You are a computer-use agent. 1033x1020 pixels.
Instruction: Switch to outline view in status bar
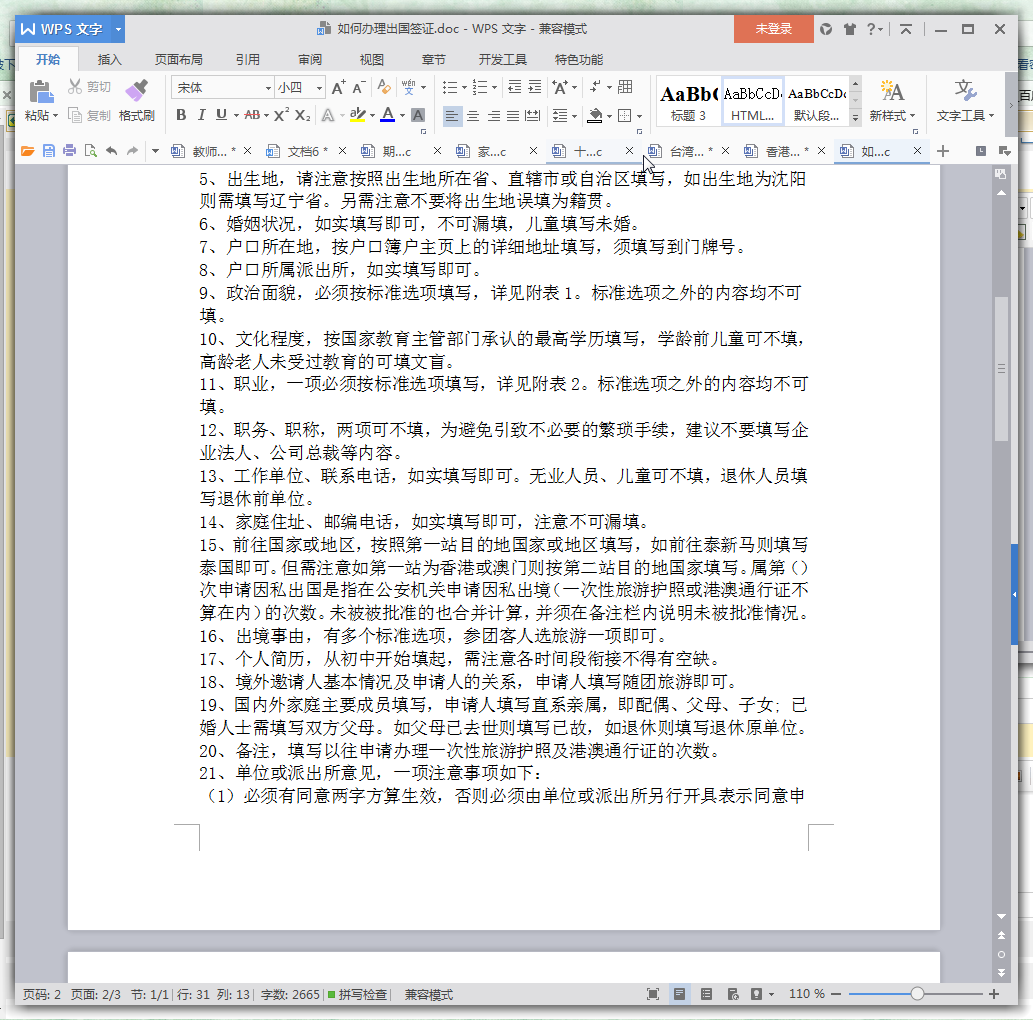[x=706, y=994]
